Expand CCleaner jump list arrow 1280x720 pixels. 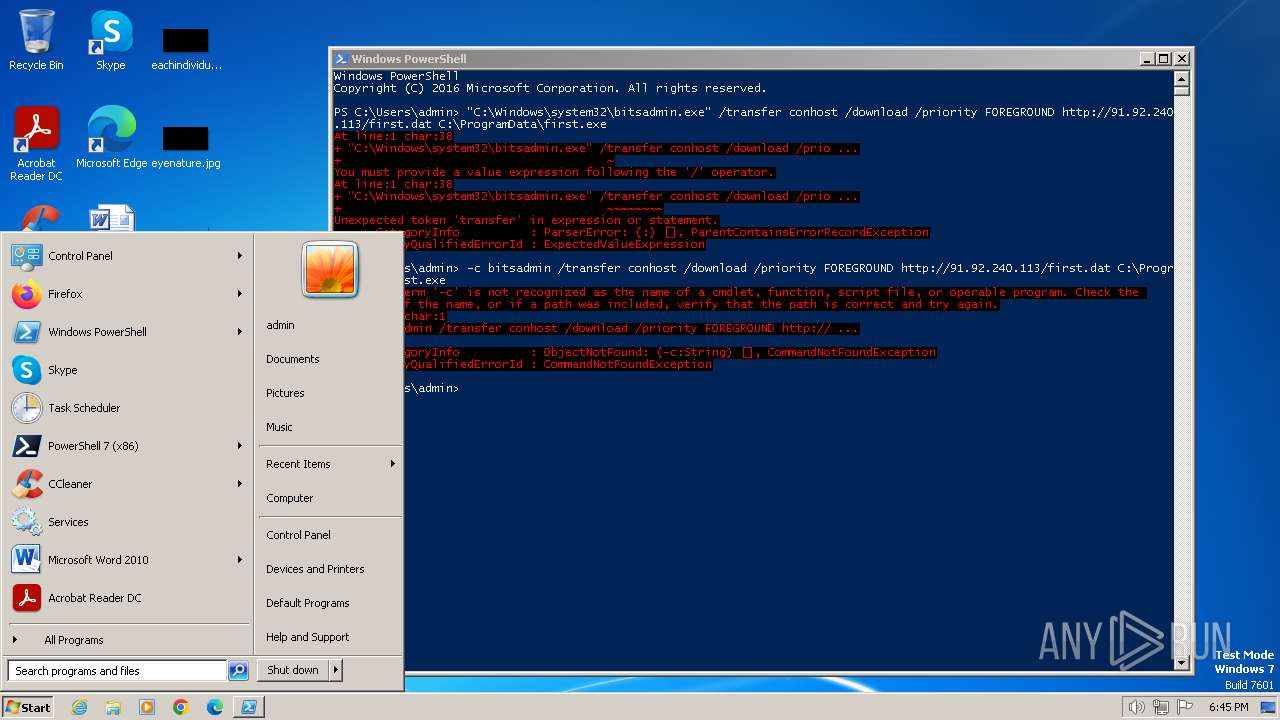(240, 484)
